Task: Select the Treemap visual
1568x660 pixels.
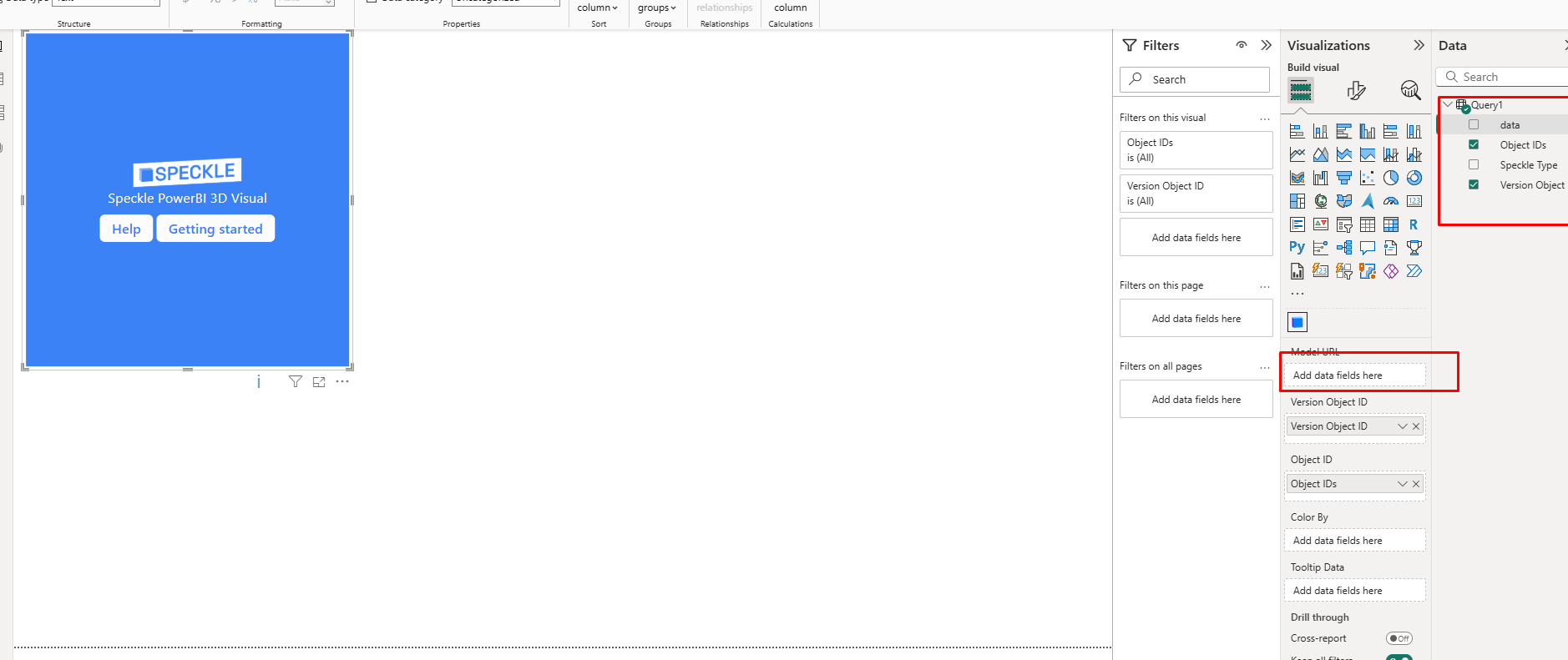Action: point(1297,201)
